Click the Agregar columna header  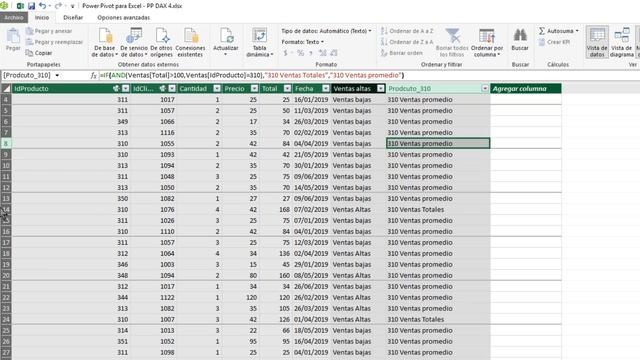pyautogui.click(x=526, y=89)
